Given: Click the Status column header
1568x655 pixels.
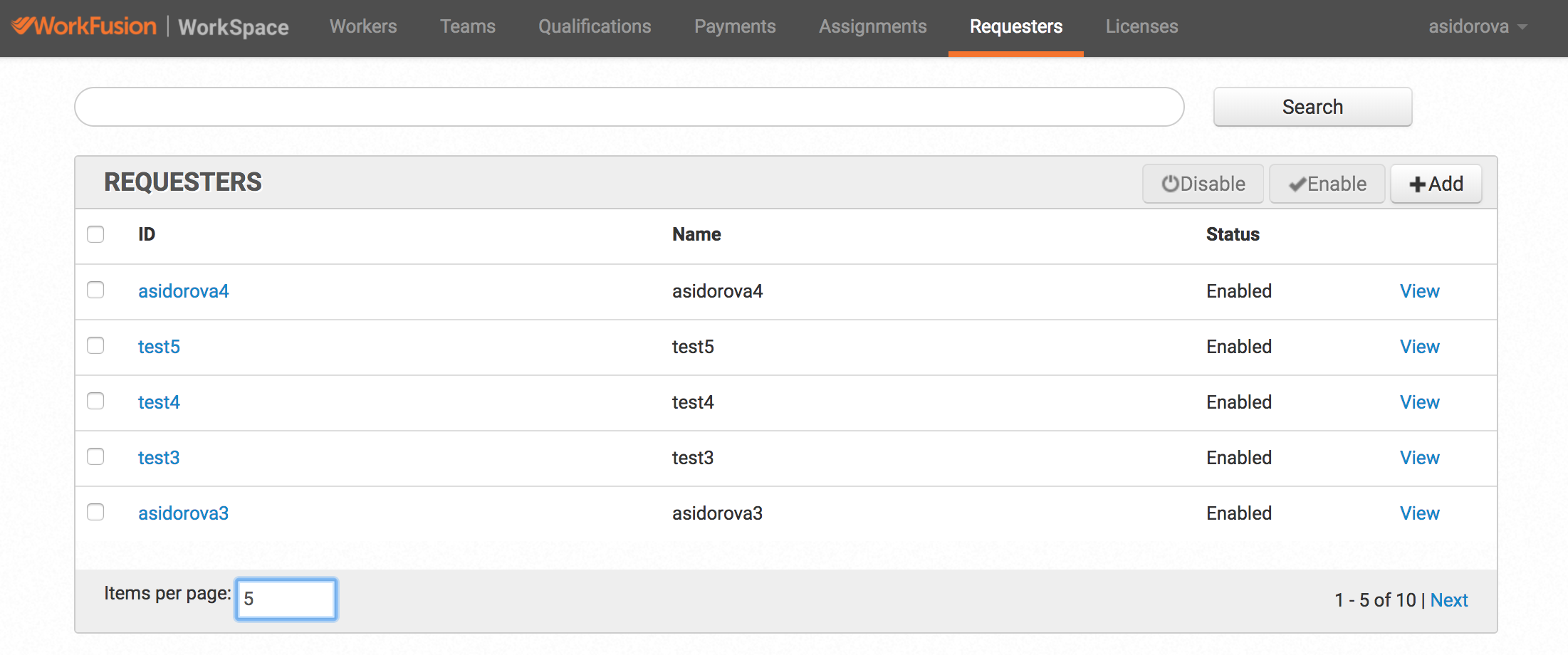Looking at the screenshot, I should coord(1233,234).
